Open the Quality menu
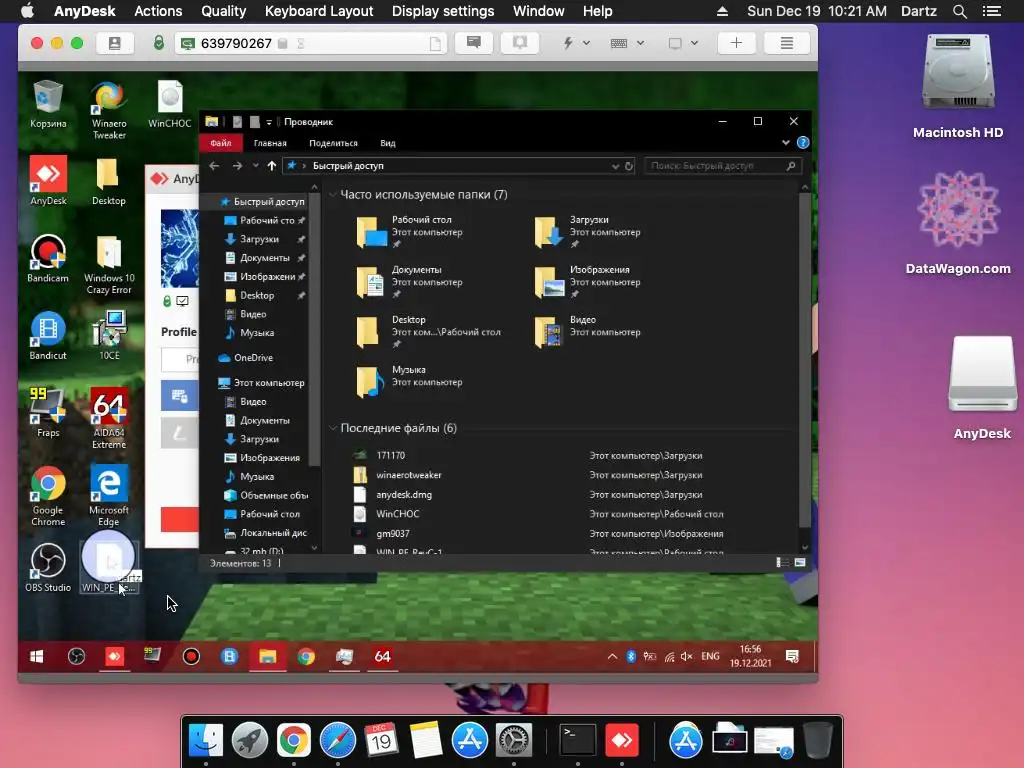Viewport: 1024px width, 768px height. [223, 11]
